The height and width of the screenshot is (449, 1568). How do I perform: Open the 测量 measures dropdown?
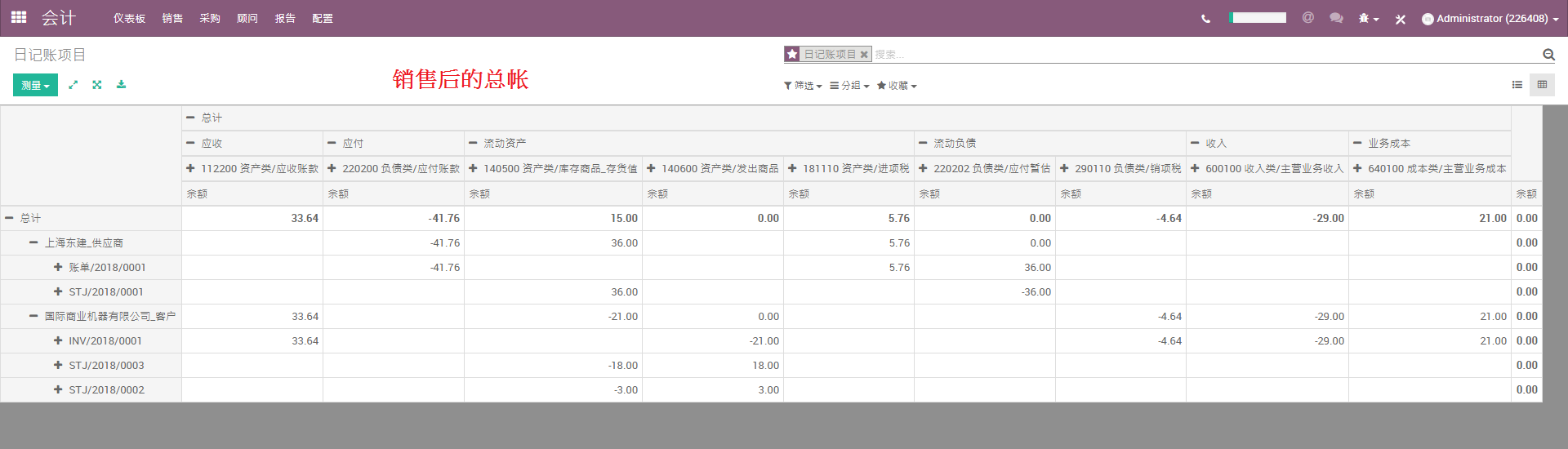pyautogui.click(x=35, y=85)
